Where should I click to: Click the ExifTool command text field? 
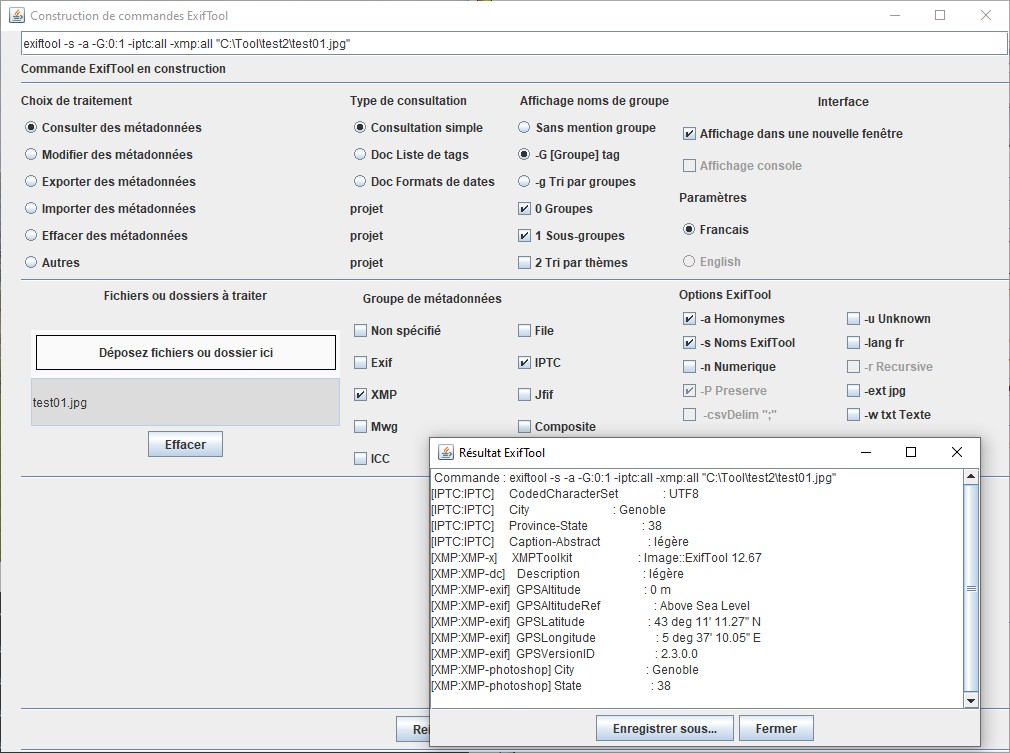pos(513,44)
